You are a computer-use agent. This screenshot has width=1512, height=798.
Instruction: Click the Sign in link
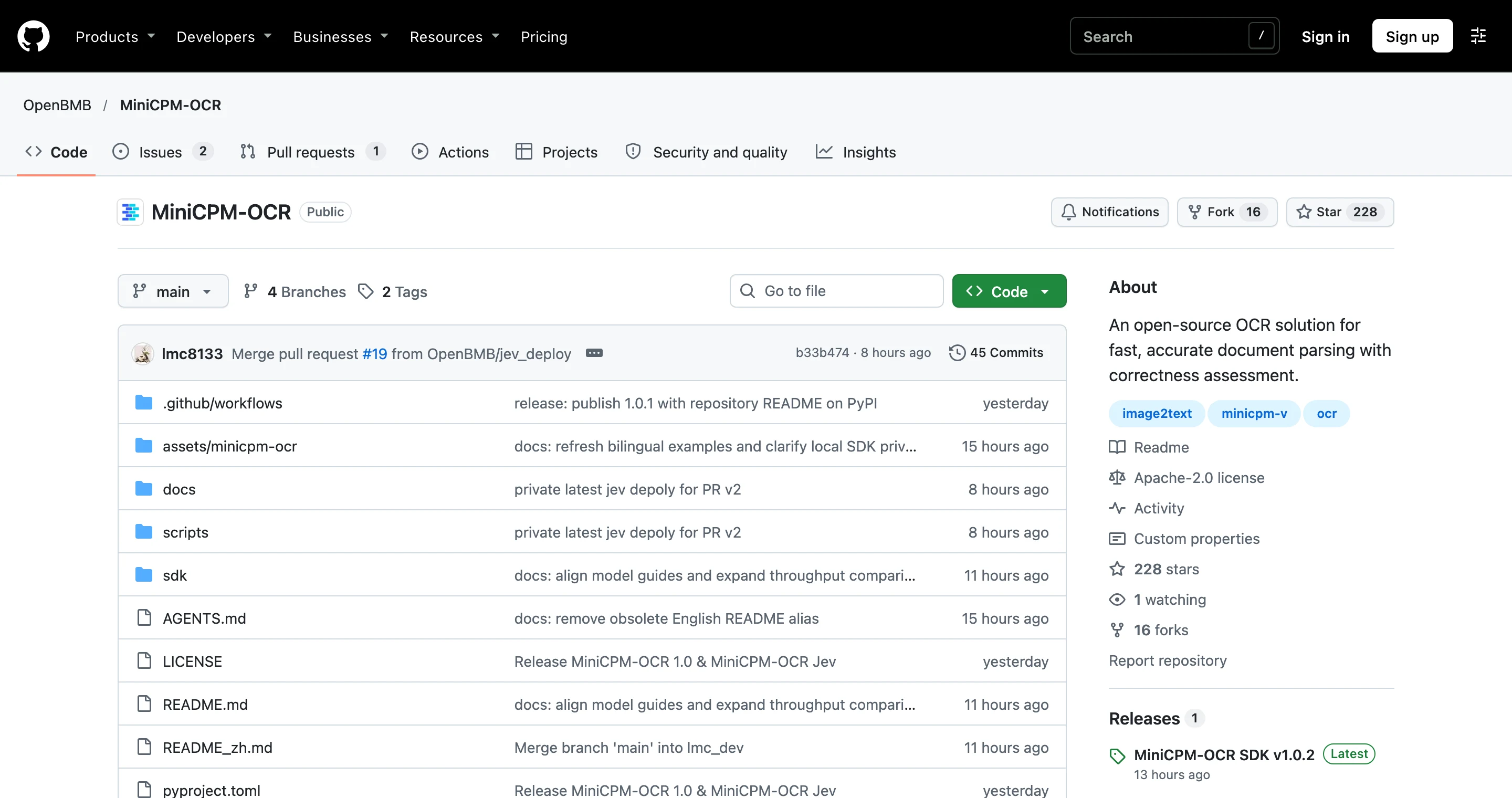[1325, 36]
